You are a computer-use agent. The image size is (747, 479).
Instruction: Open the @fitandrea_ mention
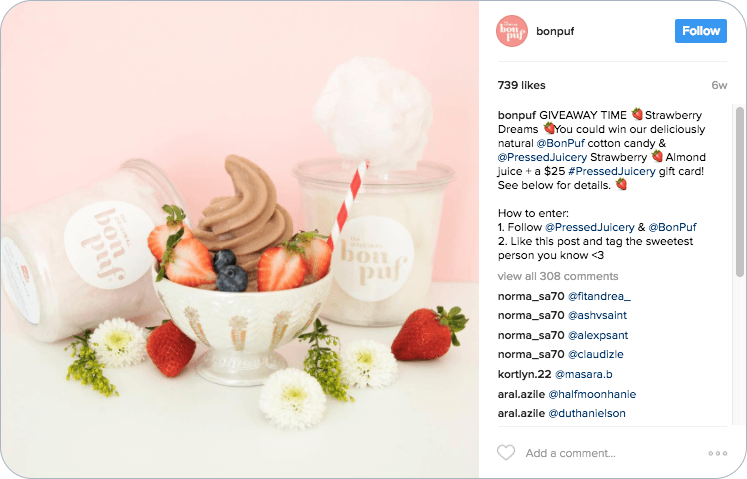pos(599,296)
